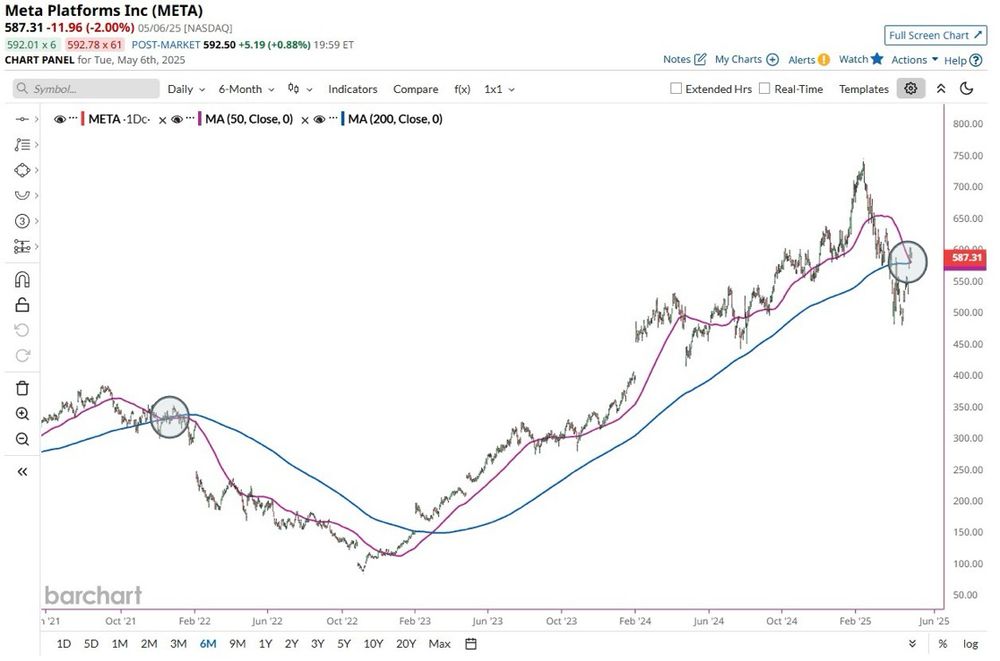Open the candlestick chart type dropdown

tap(300, 89)
